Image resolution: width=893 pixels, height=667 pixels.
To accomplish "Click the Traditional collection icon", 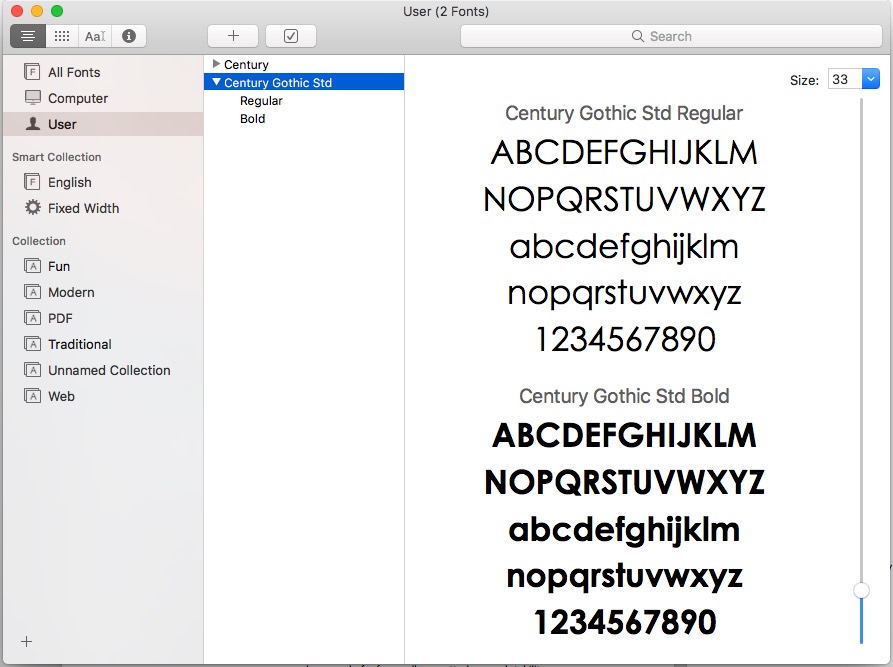I will (x=32, y=344).
